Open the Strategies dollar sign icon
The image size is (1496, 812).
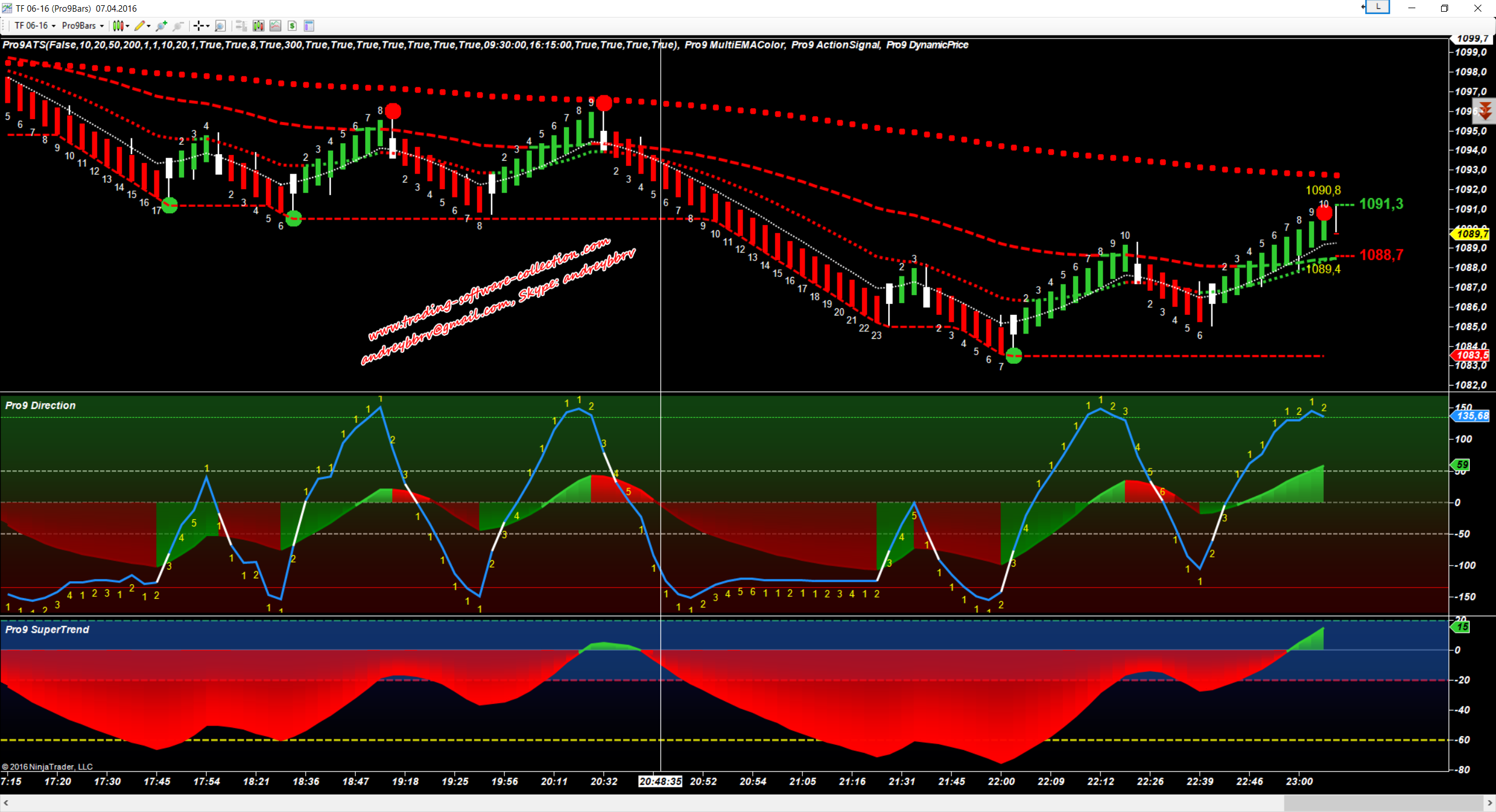[292, 26]
